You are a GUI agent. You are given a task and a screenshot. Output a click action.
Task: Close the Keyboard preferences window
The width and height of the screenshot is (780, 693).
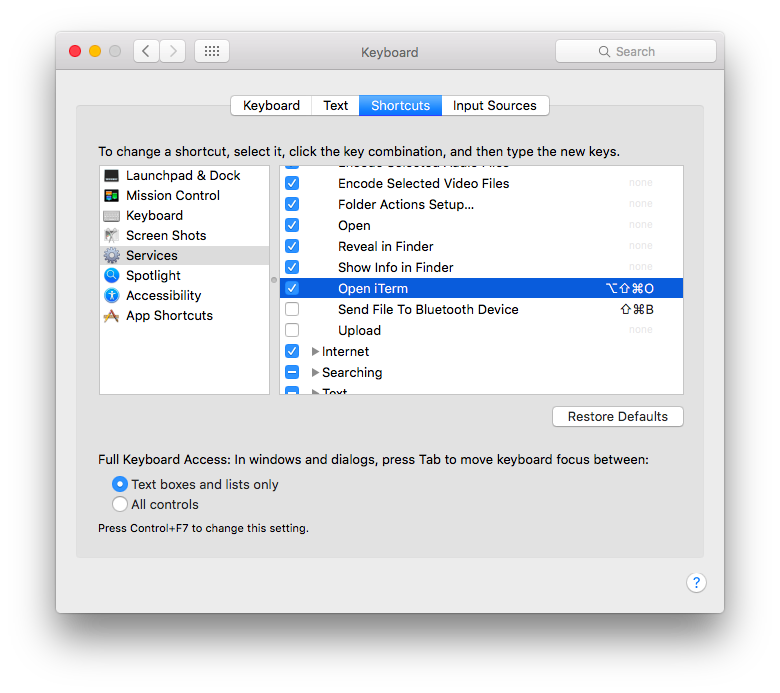[x=75, y=51]
